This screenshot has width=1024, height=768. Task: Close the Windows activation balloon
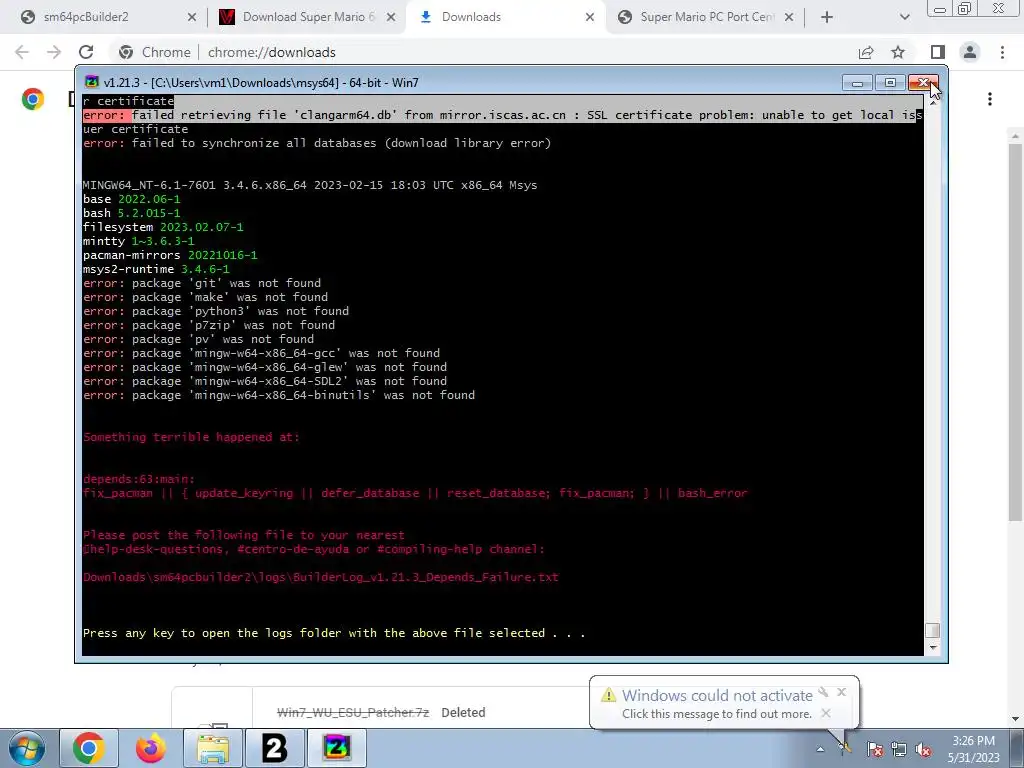tap(842, 692)
